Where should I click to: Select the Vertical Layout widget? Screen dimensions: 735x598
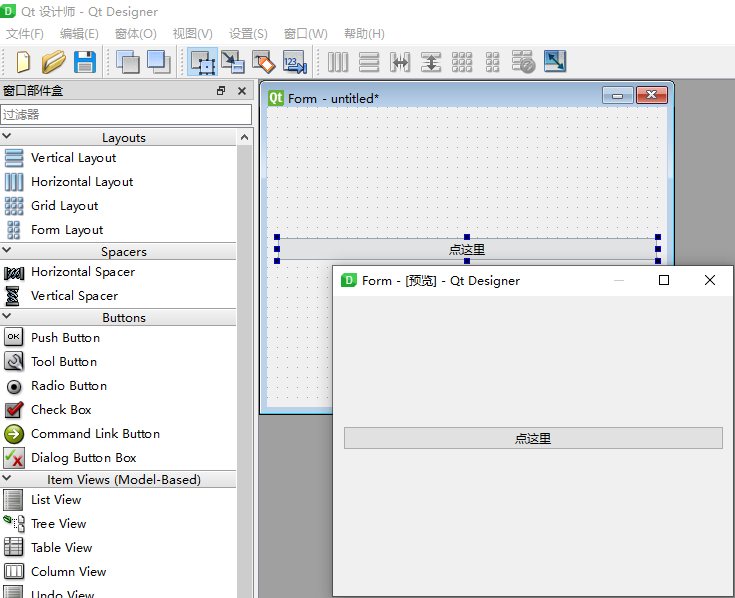(x=119, y=158)
